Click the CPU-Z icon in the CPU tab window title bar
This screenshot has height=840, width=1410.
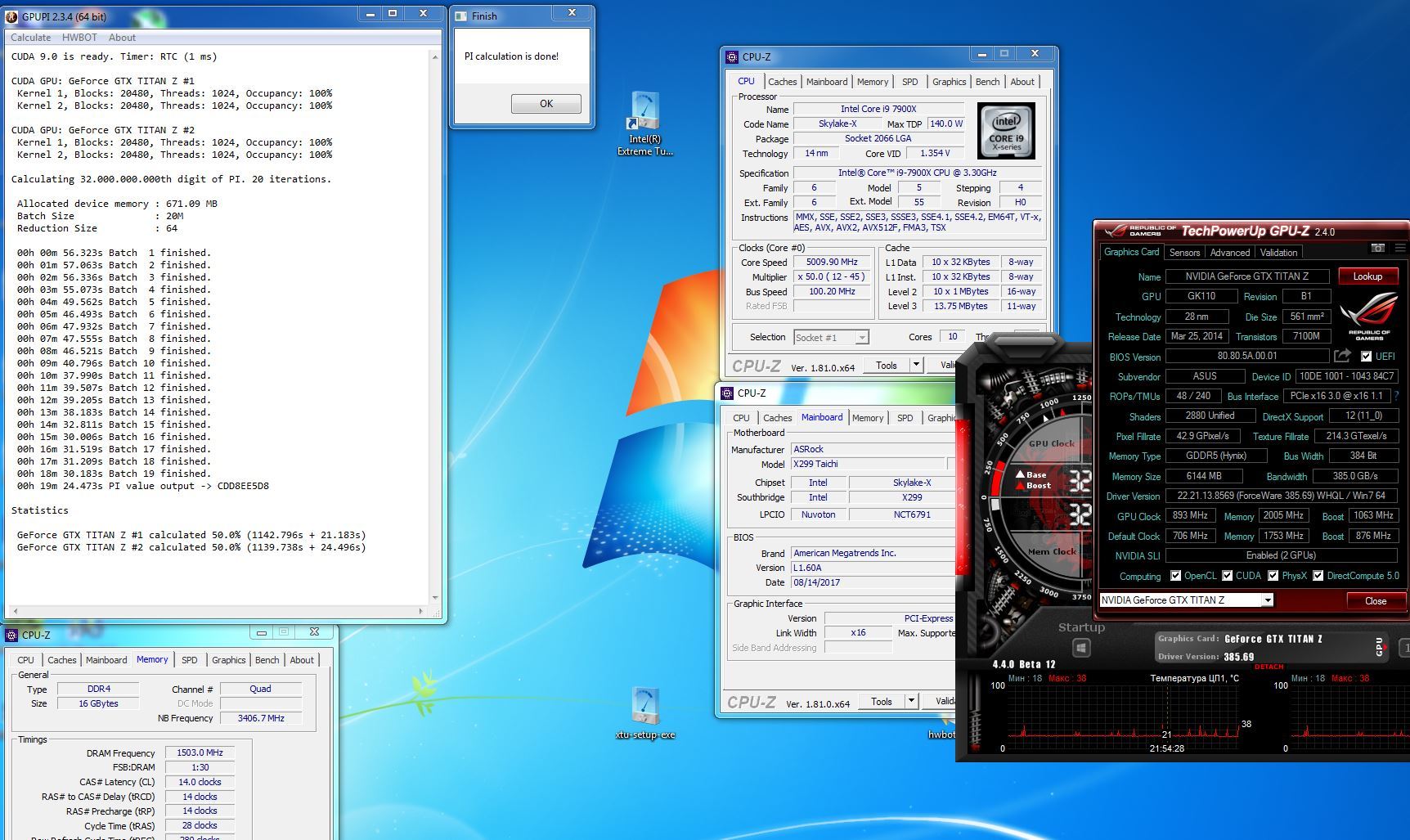coord(732,56)
